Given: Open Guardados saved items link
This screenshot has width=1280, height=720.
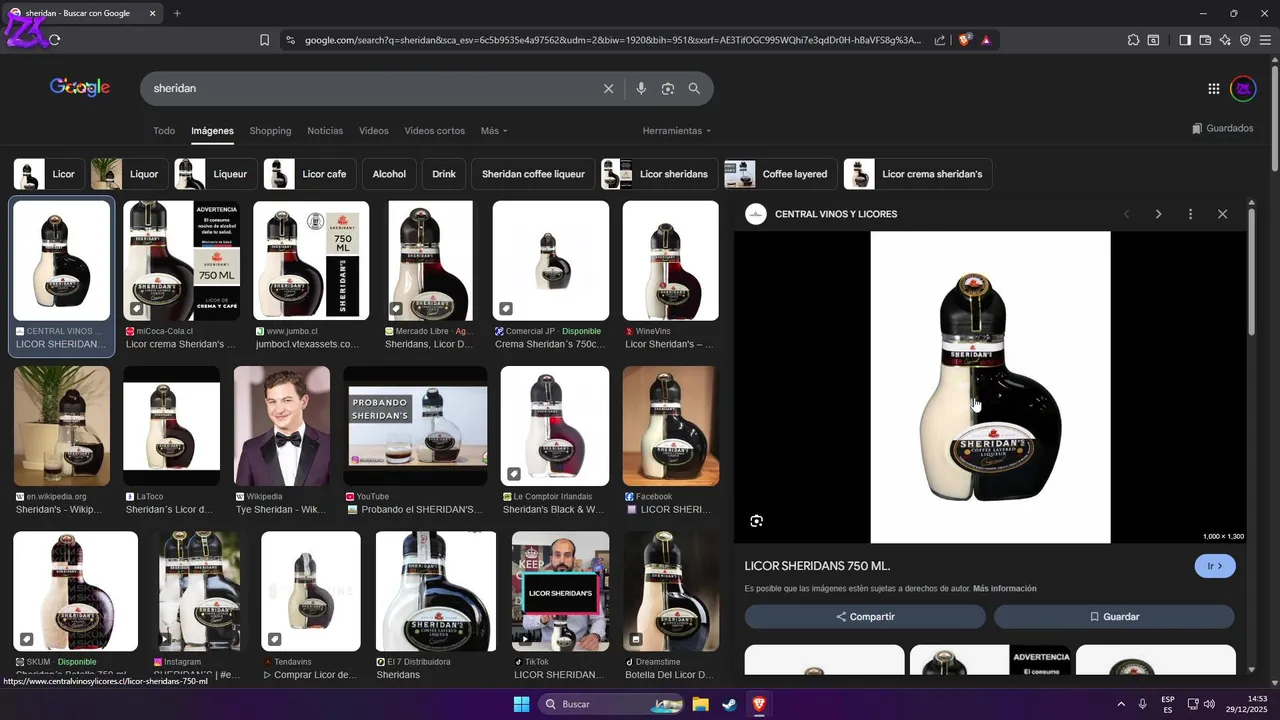Looking at the screenshot, I should click(x=1223, y=128).
